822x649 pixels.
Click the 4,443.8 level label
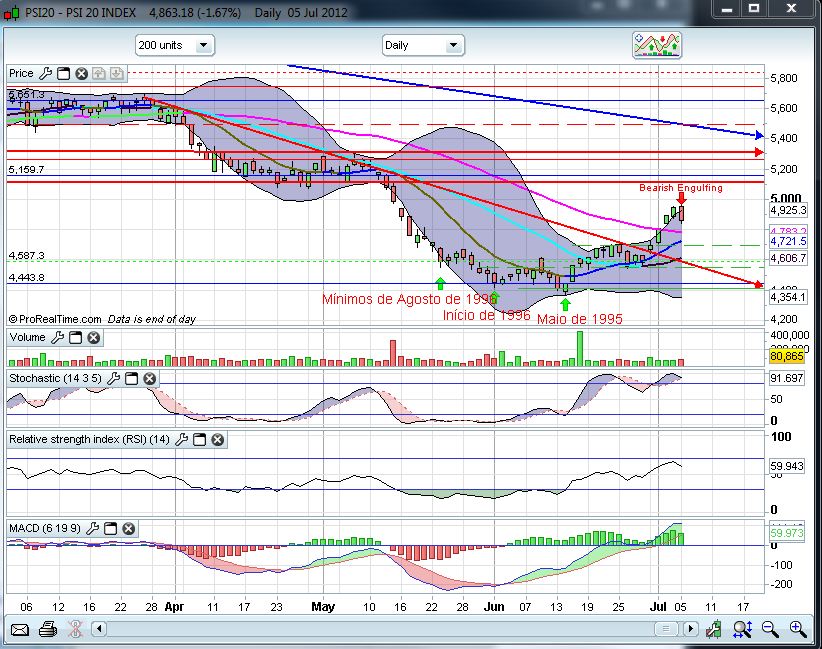click(x=26, y=278)
